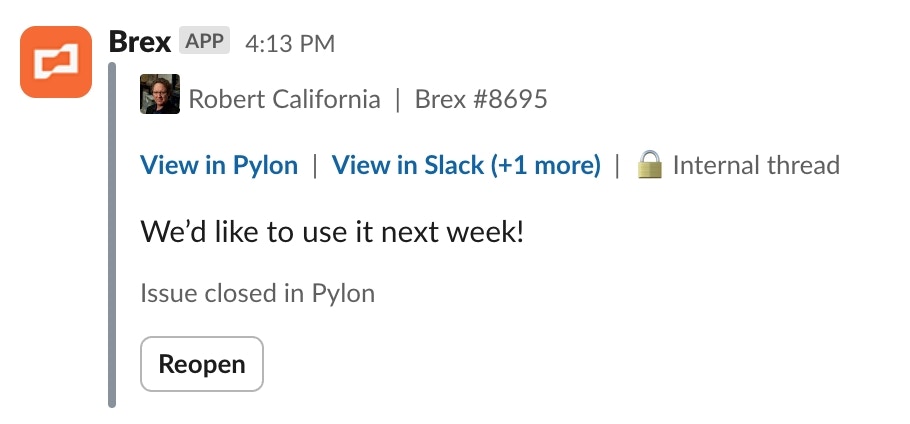The width and height of the screenshot is (910, 424).
Task: Click the divider after Robert California's name
Action: point(398,99)
